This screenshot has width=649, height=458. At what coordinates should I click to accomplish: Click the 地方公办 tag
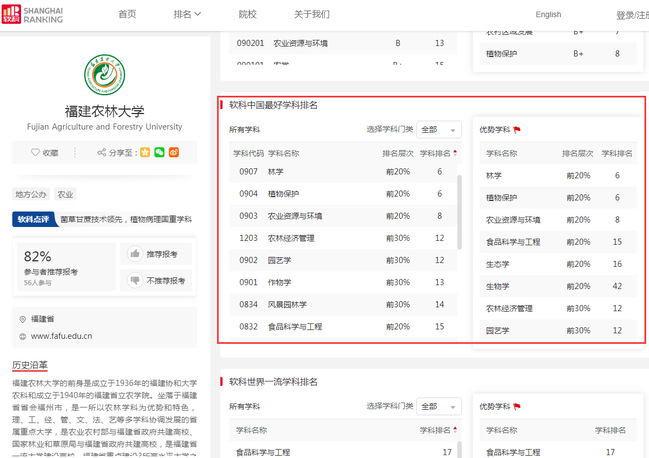(x=30, y=194)
